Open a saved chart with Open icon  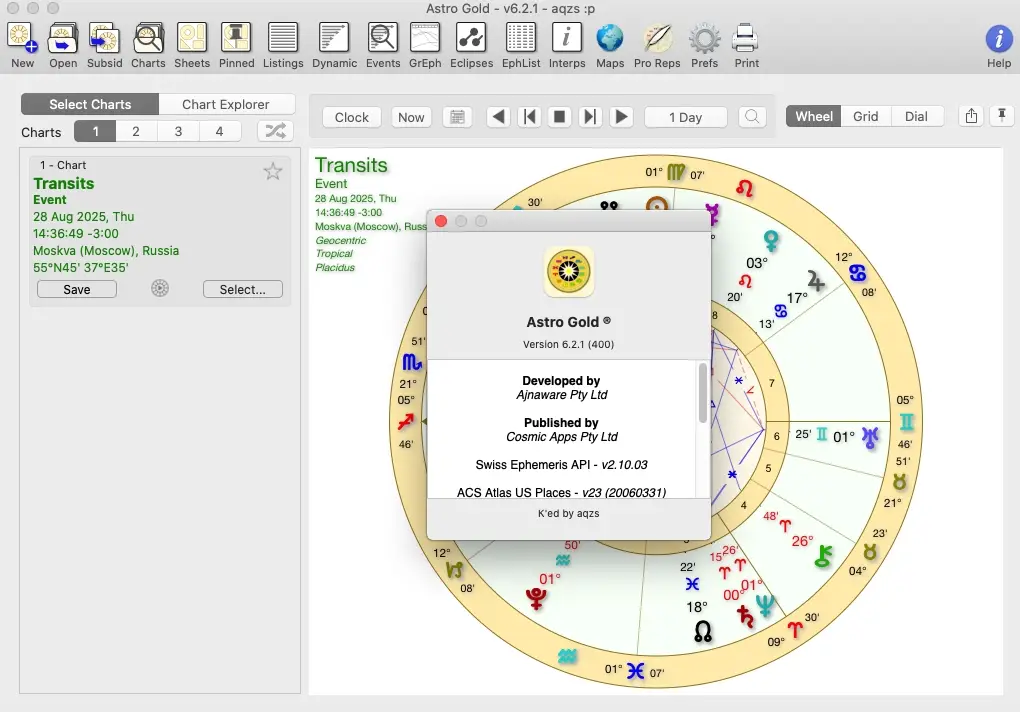pos(63,38)
